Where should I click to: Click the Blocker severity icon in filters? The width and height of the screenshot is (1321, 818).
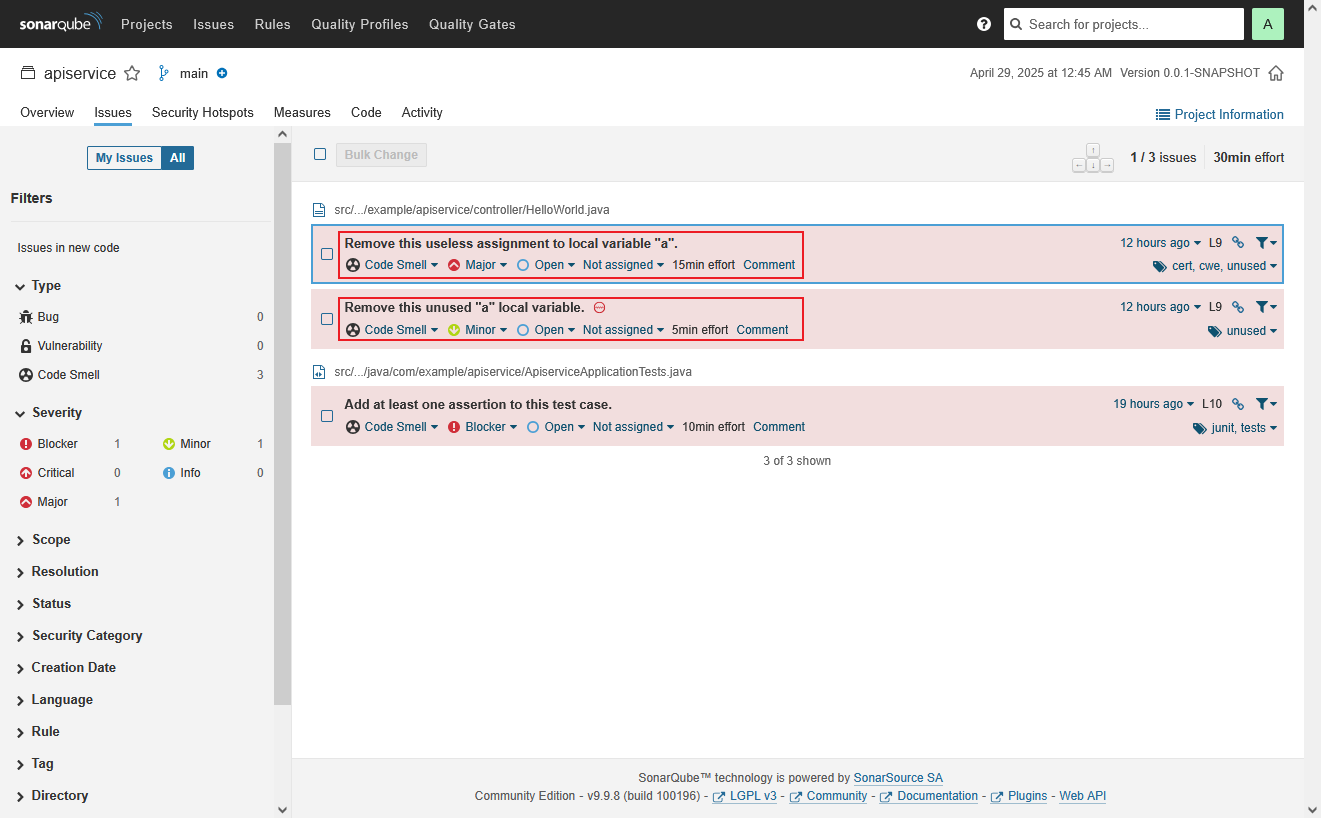point(26,444)
